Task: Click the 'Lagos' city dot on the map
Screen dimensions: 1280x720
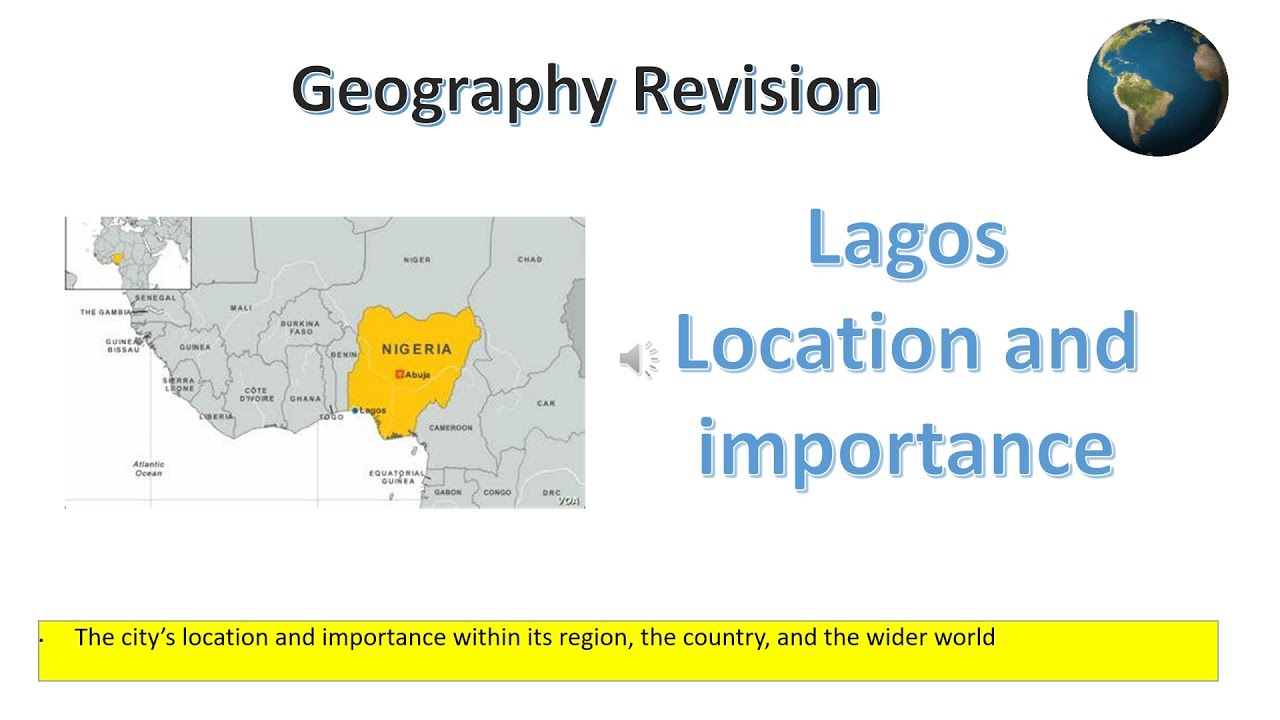Action: tap(355, 410)
